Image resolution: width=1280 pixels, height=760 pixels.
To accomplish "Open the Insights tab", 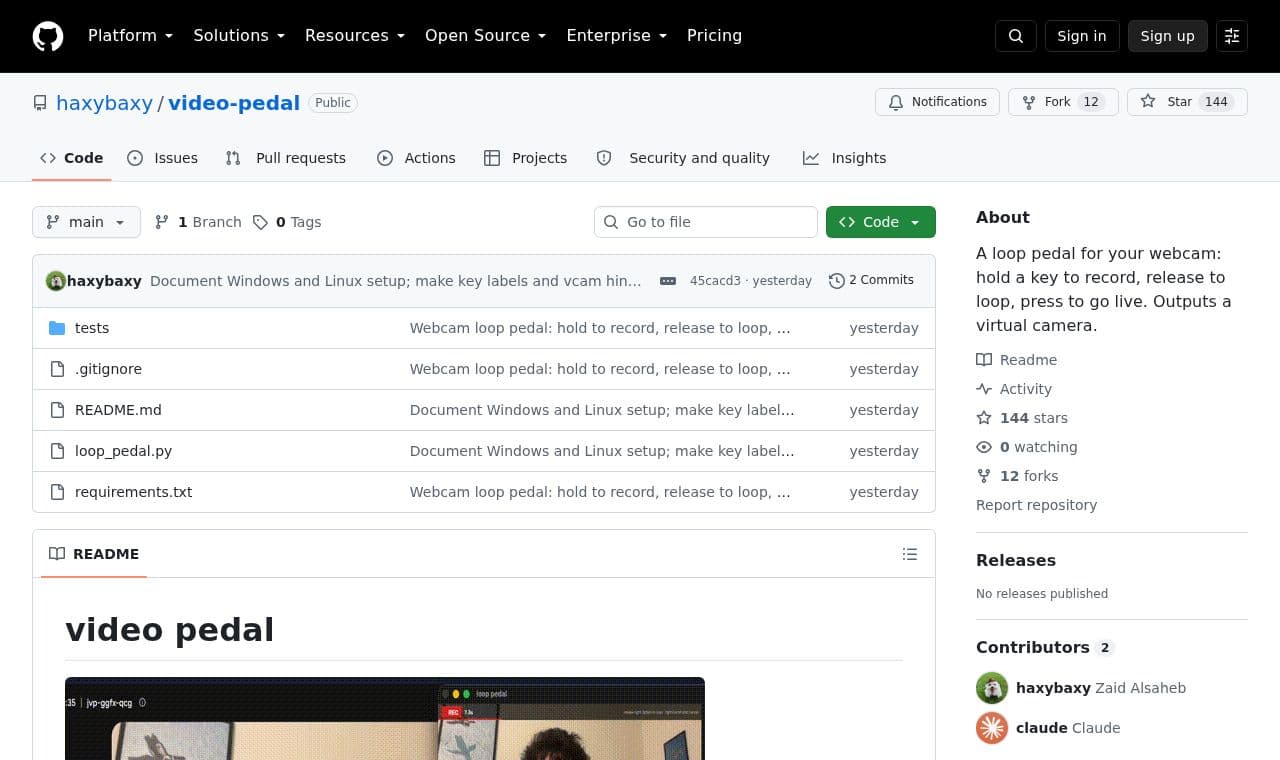I will click(845, 158).
